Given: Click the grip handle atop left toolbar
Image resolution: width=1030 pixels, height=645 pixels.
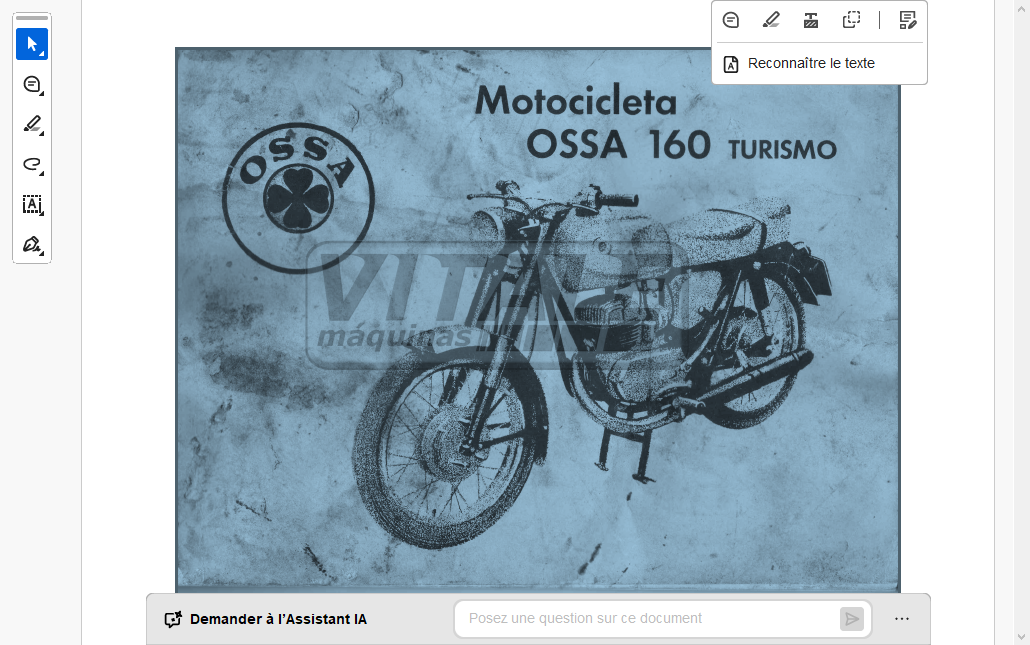Looking at the screenshot, I should pos(32,18).
